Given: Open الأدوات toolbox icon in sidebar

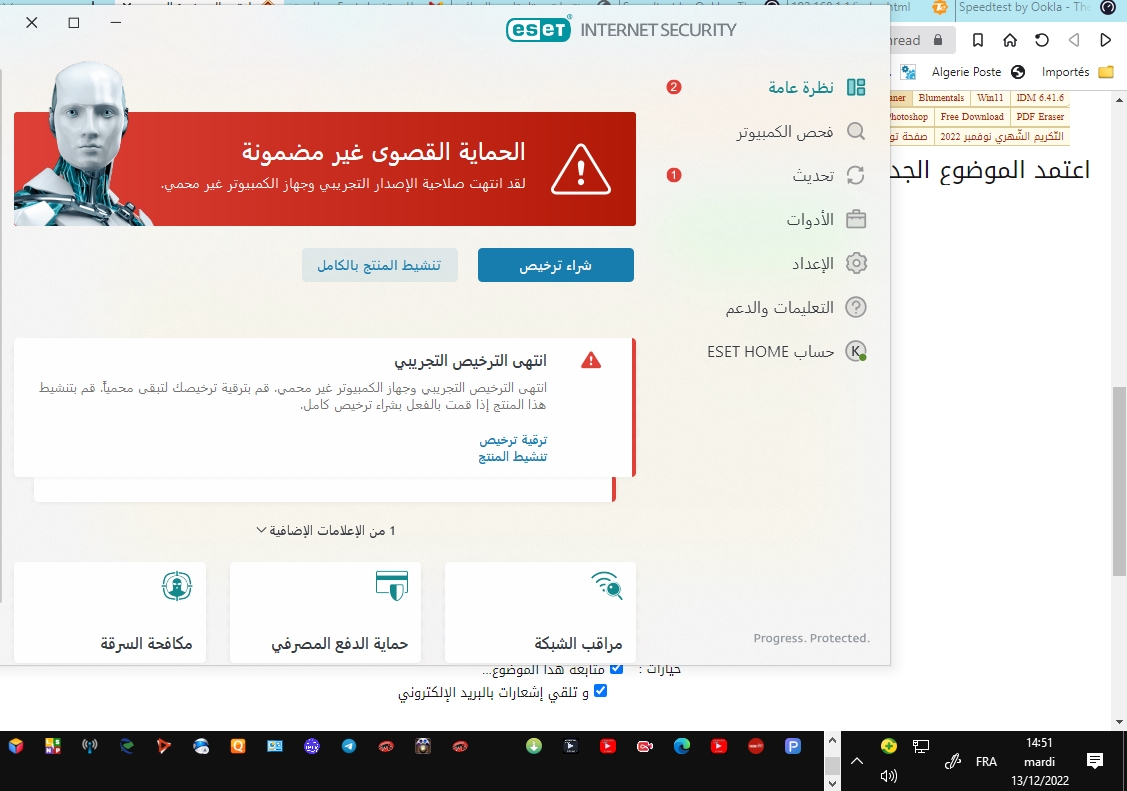Looking at the screenshot, I should click(856, 219).
